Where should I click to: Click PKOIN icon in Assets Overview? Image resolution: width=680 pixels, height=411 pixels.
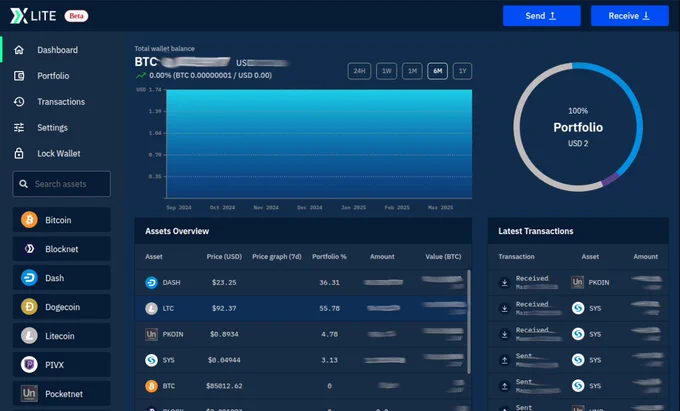click(x=151, y=334)
